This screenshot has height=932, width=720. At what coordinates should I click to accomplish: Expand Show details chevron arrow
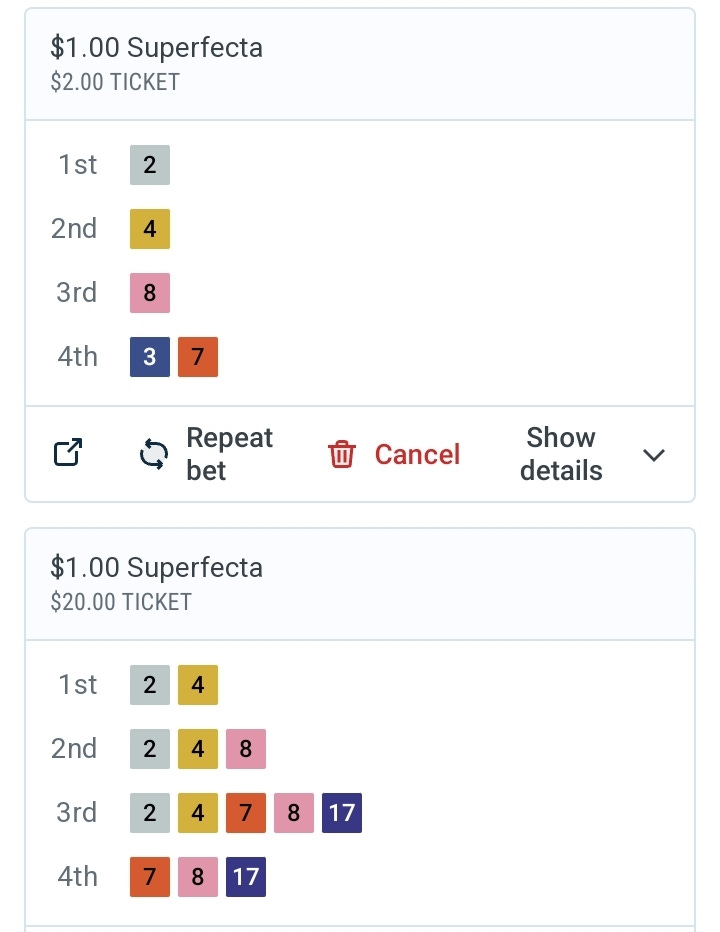click(x=653, y=455)
